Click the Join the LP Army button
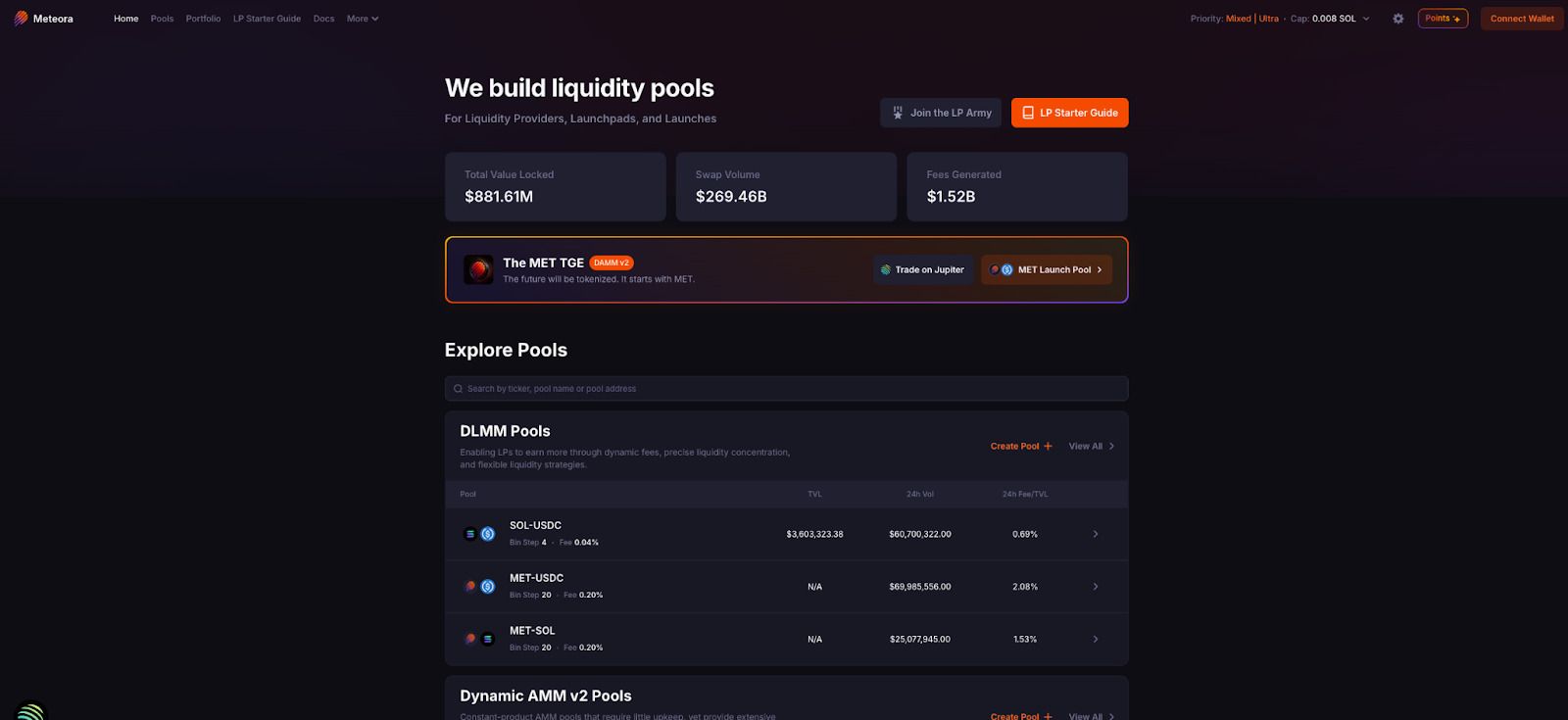Screen dimensions: 1568x720 (x=940, y=113)
